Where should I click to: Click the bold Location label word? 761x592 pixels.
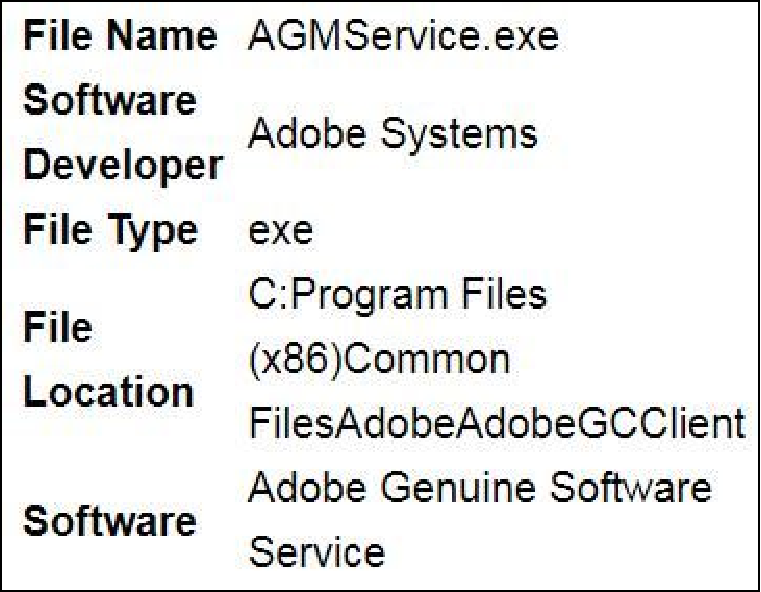(x=109, y=391)
